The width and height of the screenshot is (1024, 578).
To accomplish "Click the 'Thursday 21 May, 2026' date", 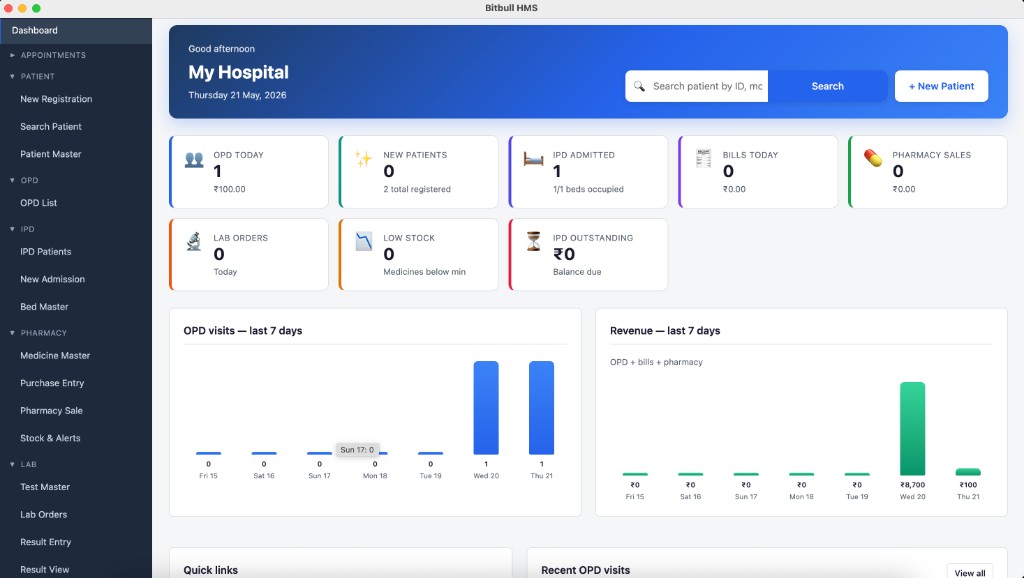I will 237,95.
